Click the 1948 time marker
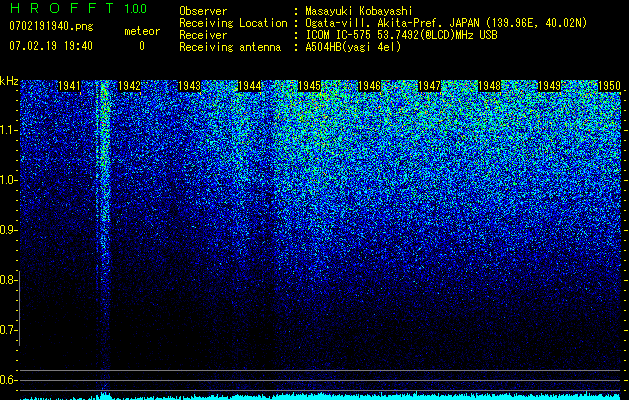The height and width of the screenshot is (400, 629). pos(489,86)
